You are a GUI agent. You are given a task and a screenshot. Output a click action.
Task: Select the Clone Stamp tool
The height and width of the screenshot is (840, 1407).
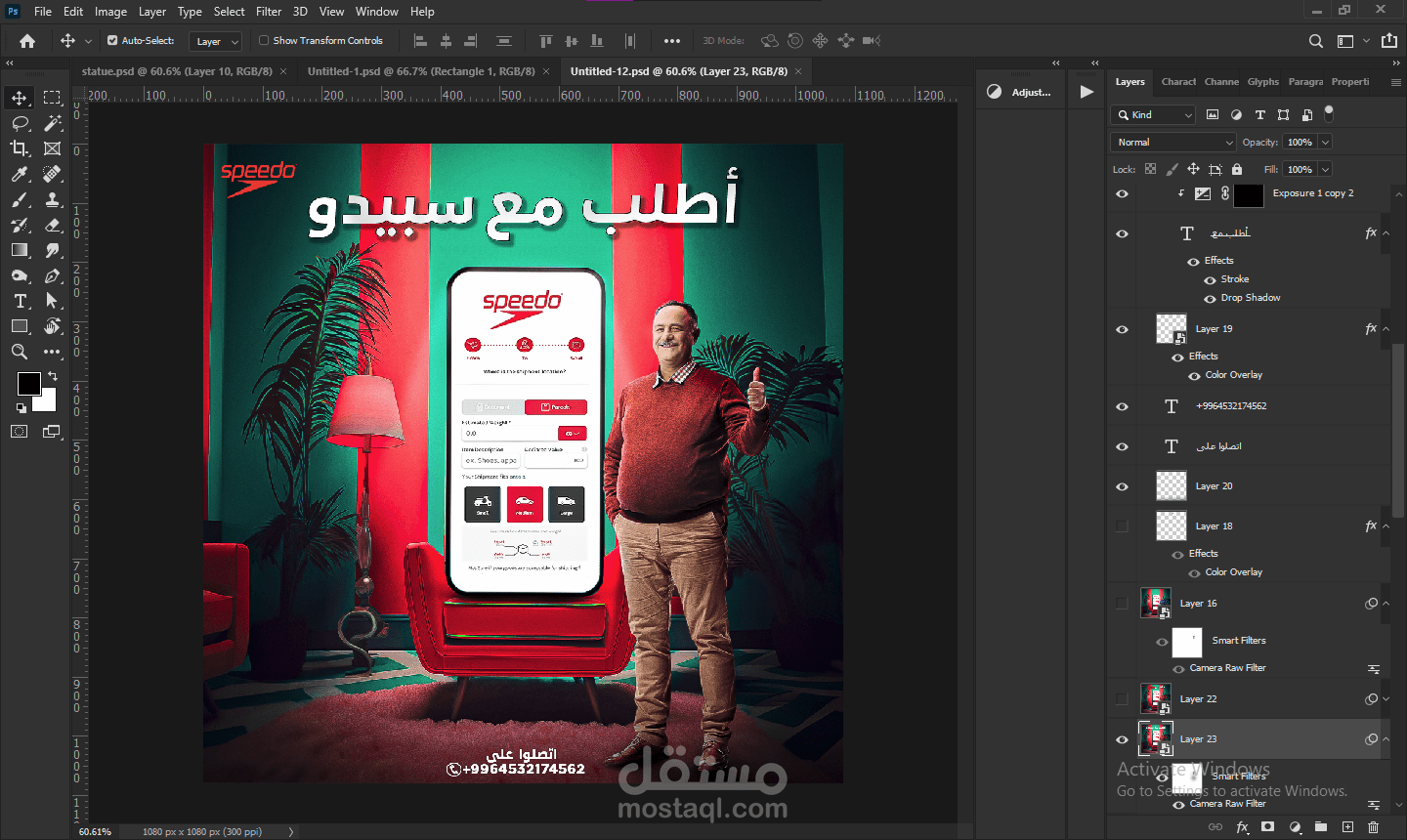pos(53,199)
